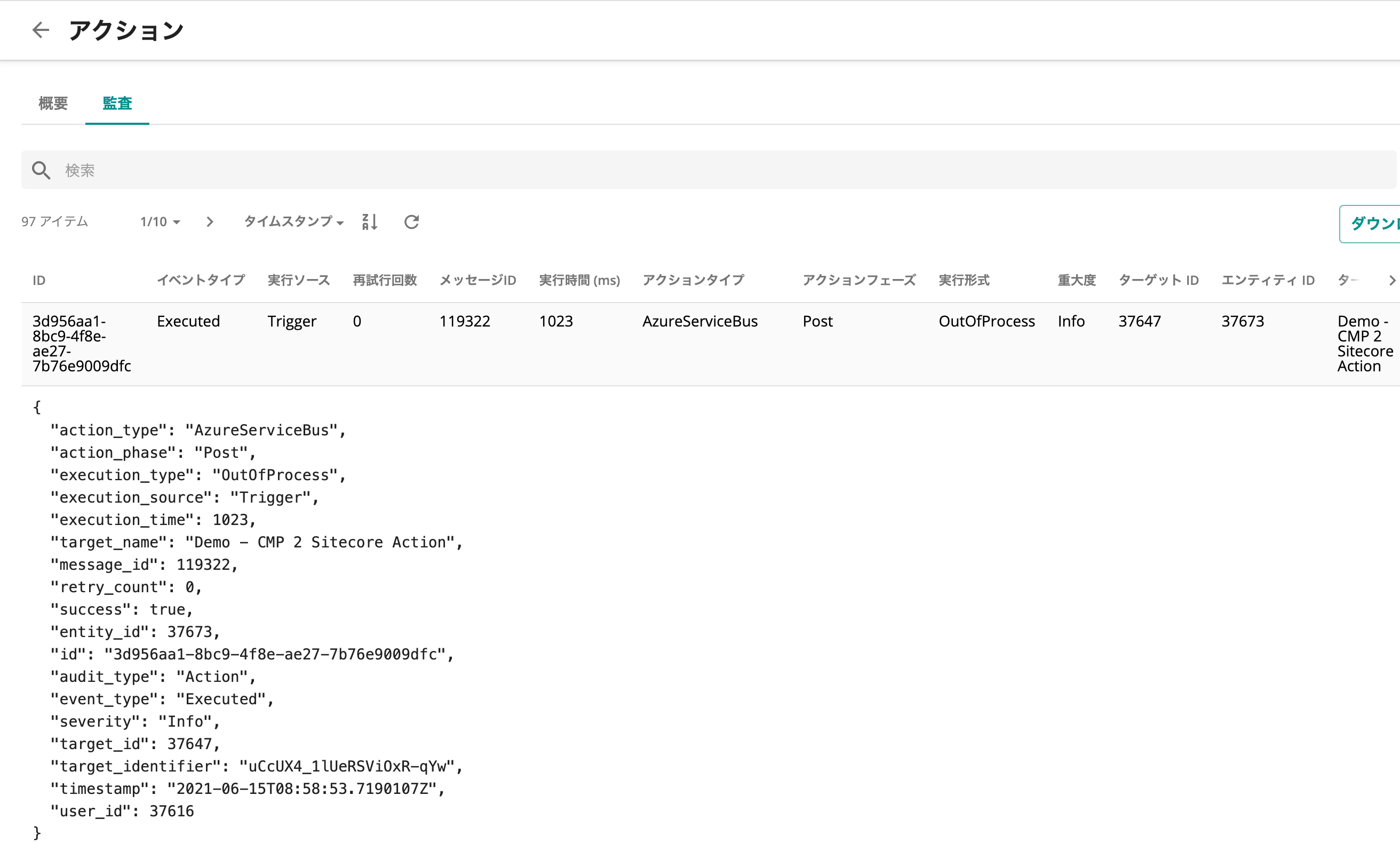Click the 実行形式 column header
Screen dimensions: 1400x843
tap(964, 280)
